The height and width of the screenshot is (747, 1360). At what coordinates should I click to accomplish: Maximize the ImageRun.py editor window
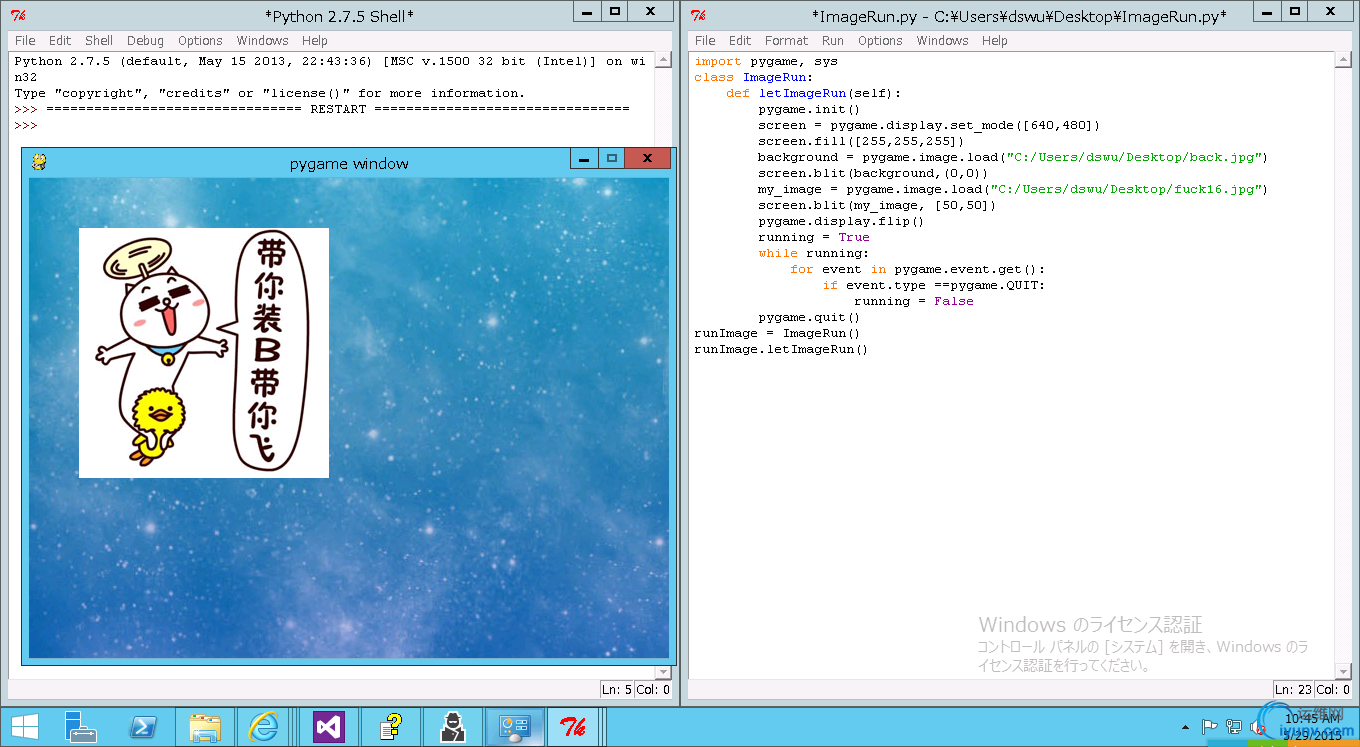click(x=1295, y=12)
